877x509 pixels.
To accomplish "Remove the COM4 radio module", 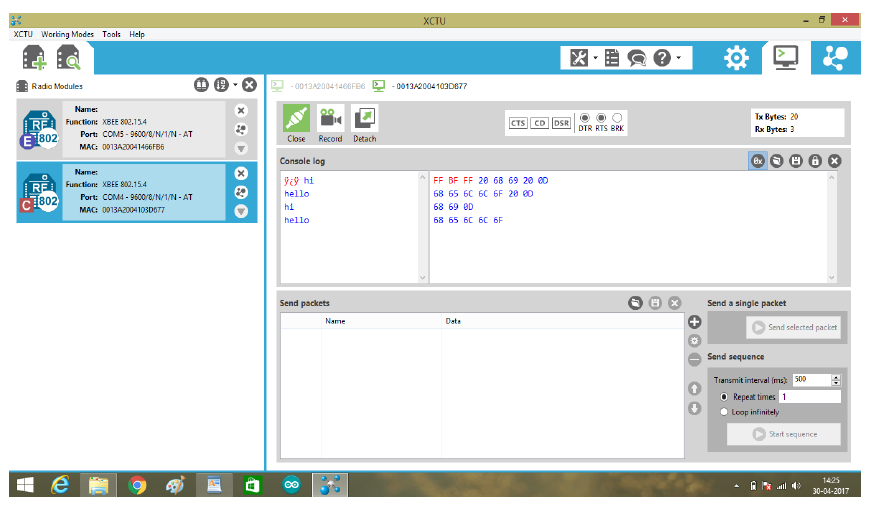I will tap(241, 173).
